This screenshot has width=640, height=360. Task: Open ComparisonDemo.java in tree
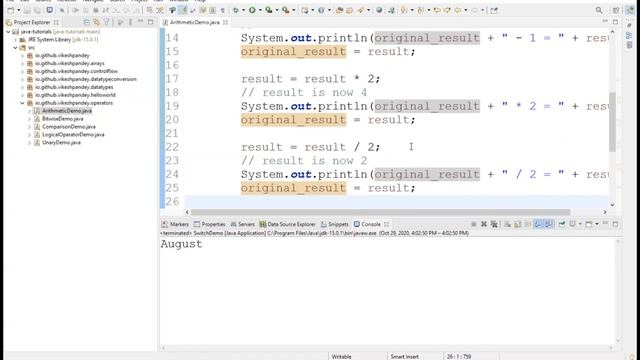tap(69, 127)
